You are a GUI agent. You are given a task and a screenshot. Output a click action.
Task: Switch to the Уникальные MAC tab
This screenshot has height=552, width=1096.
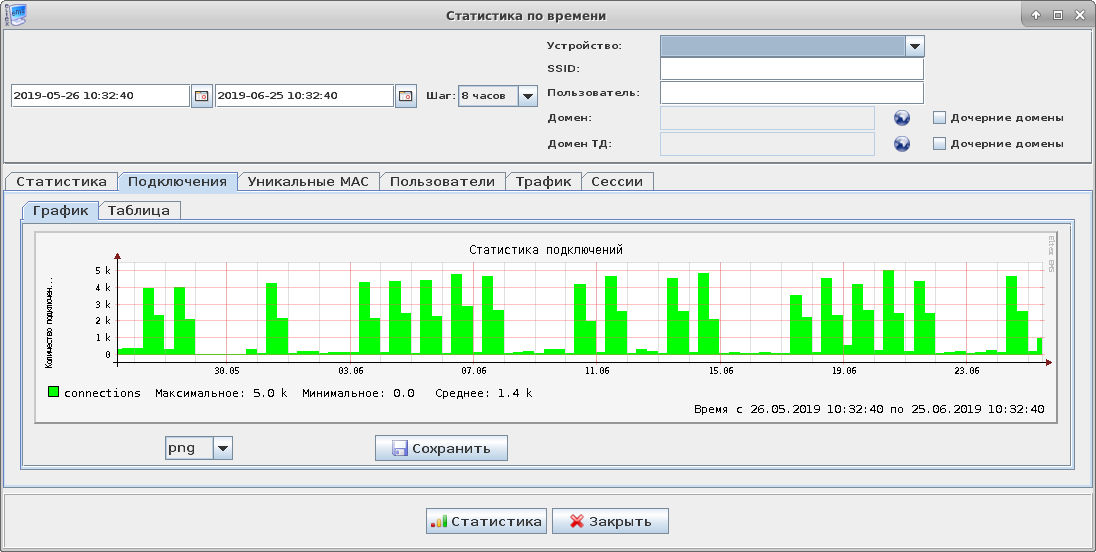pos(308,181)
